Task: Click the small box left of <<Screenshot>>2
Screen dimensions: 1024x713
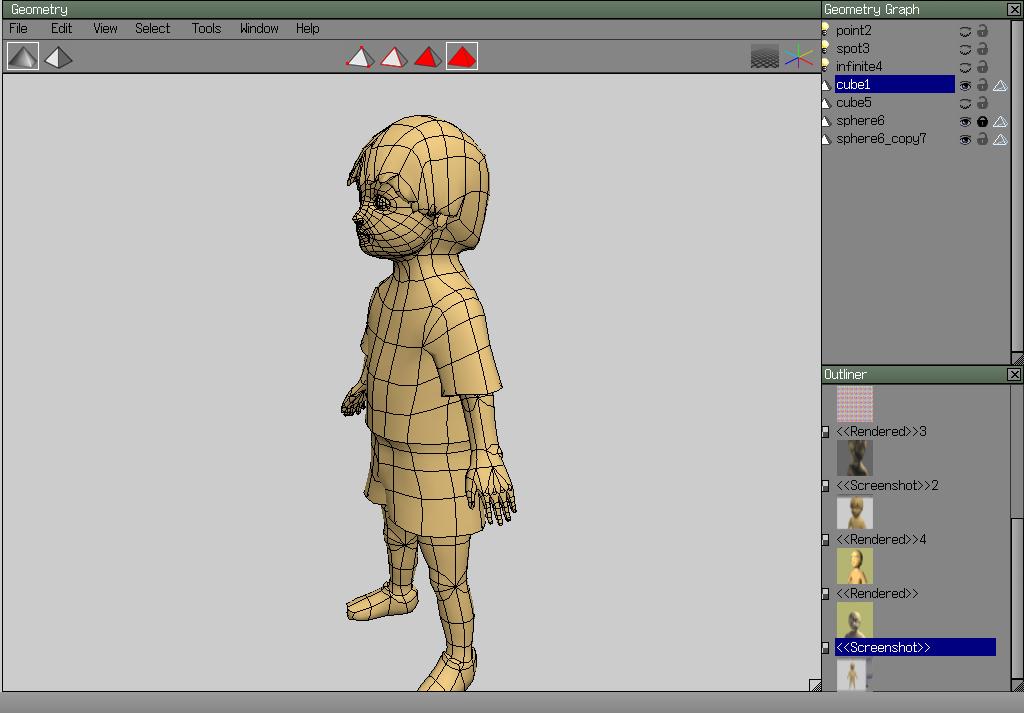Action: pyautogui.click(x=825, y=486)
